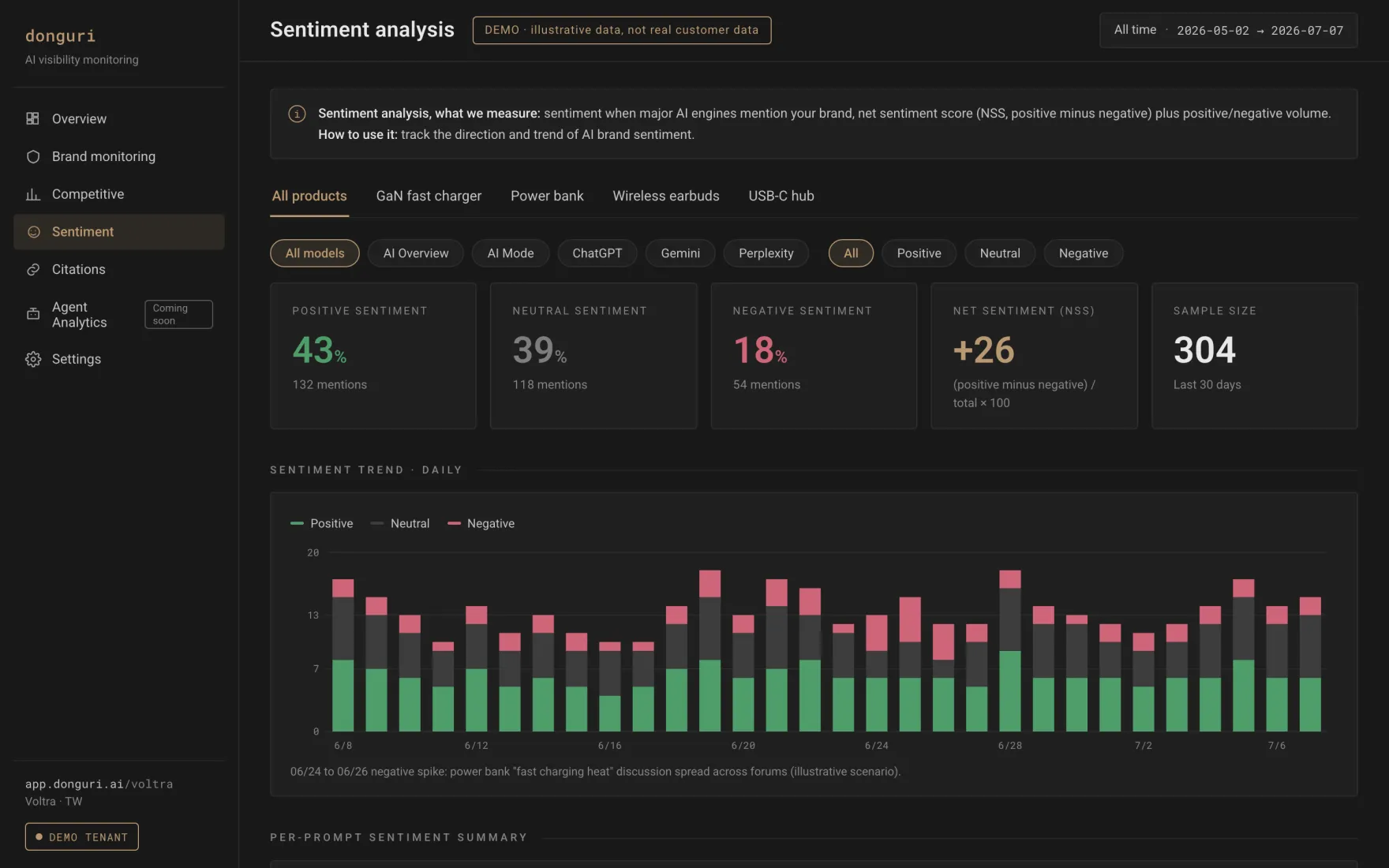Click the Agent Analytics robot icon
The width and height of the screenshot is (1389, 868).
pos(32,314)
